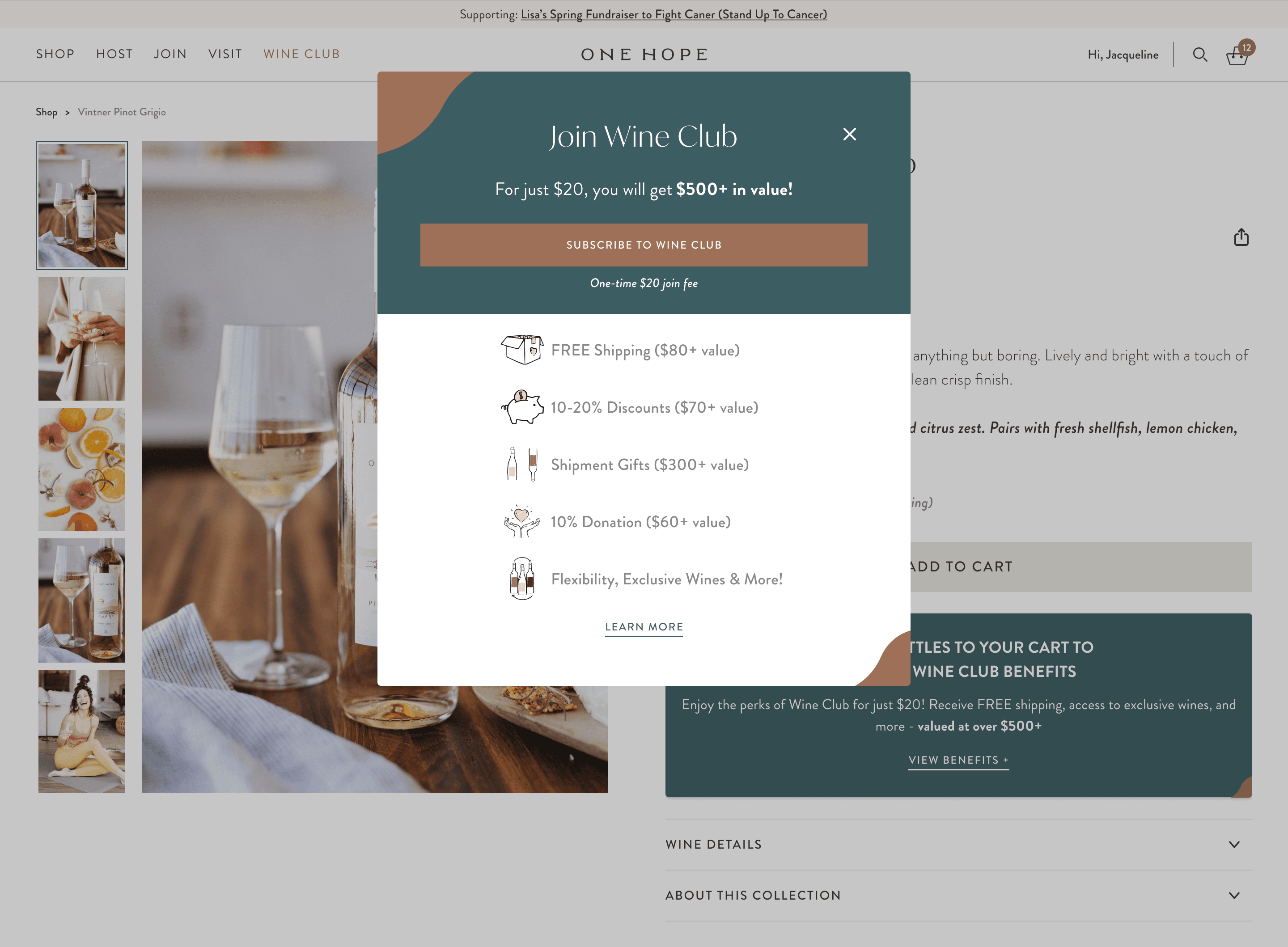Click the share icon beside the product
Screen dimensions: 1288x947
(1241, 237)
